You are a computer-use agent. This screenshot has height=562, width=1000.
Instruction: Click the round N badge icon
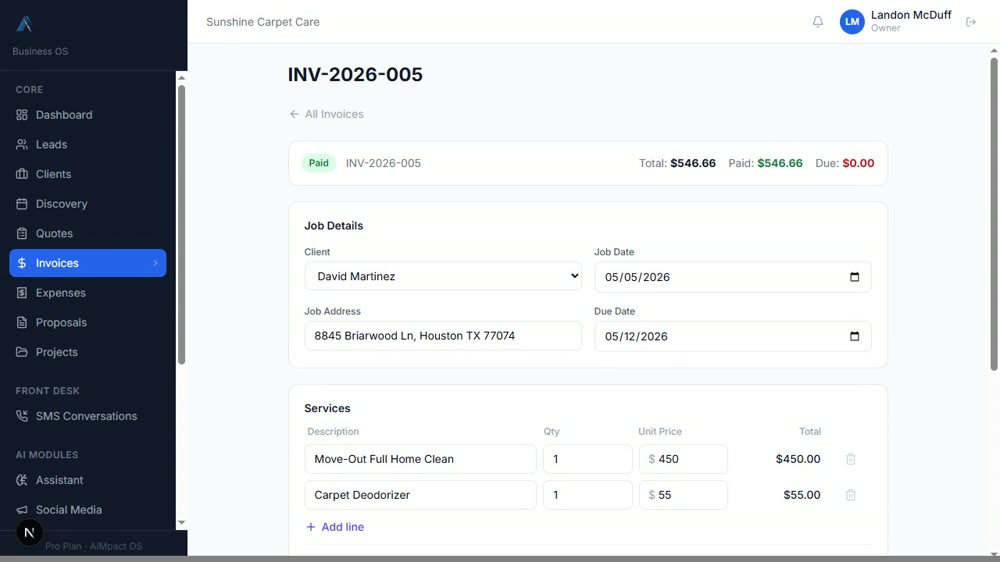coord(29,532)
